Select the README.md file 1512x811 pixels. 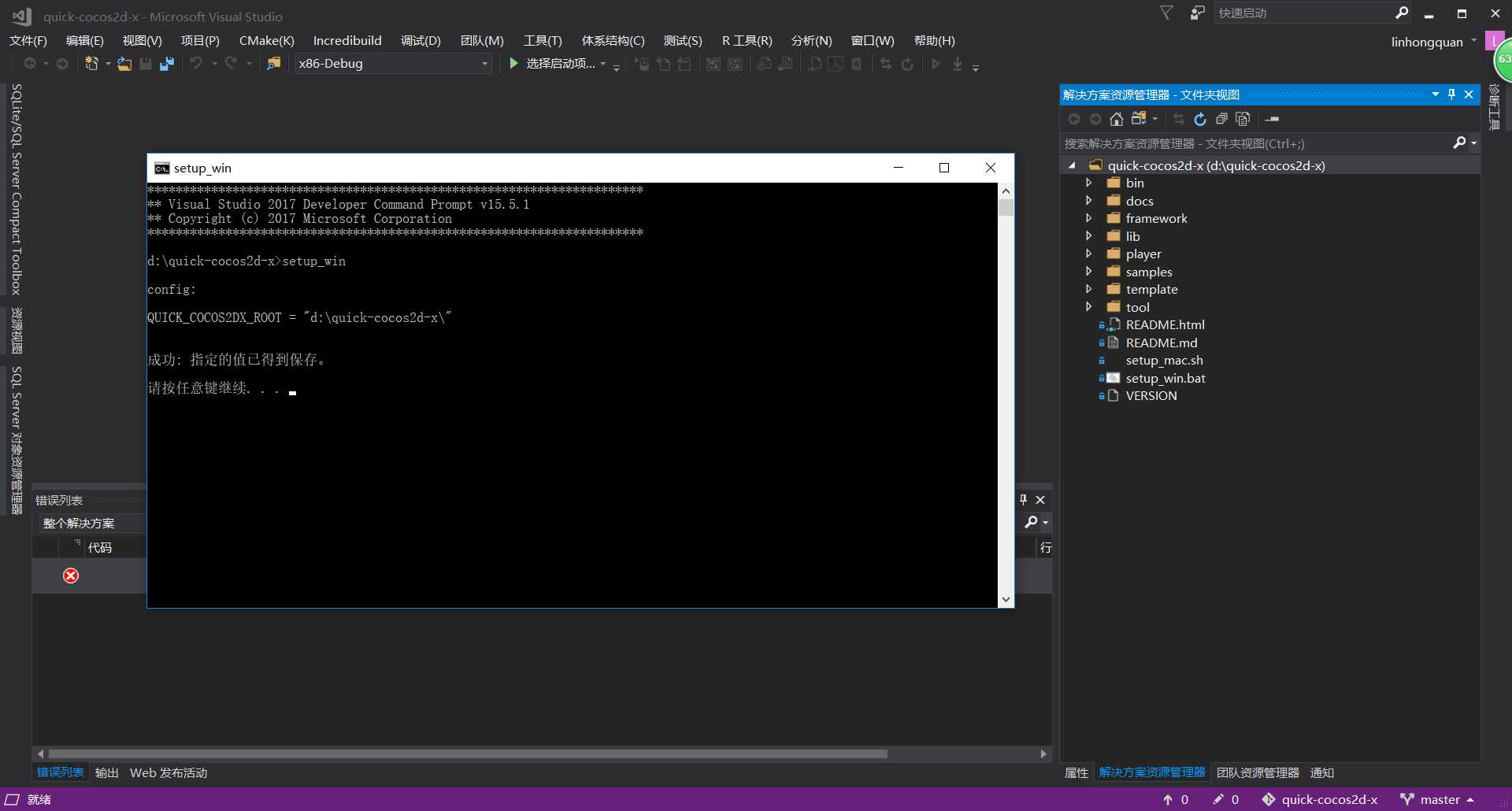(x=1162, y=343)
